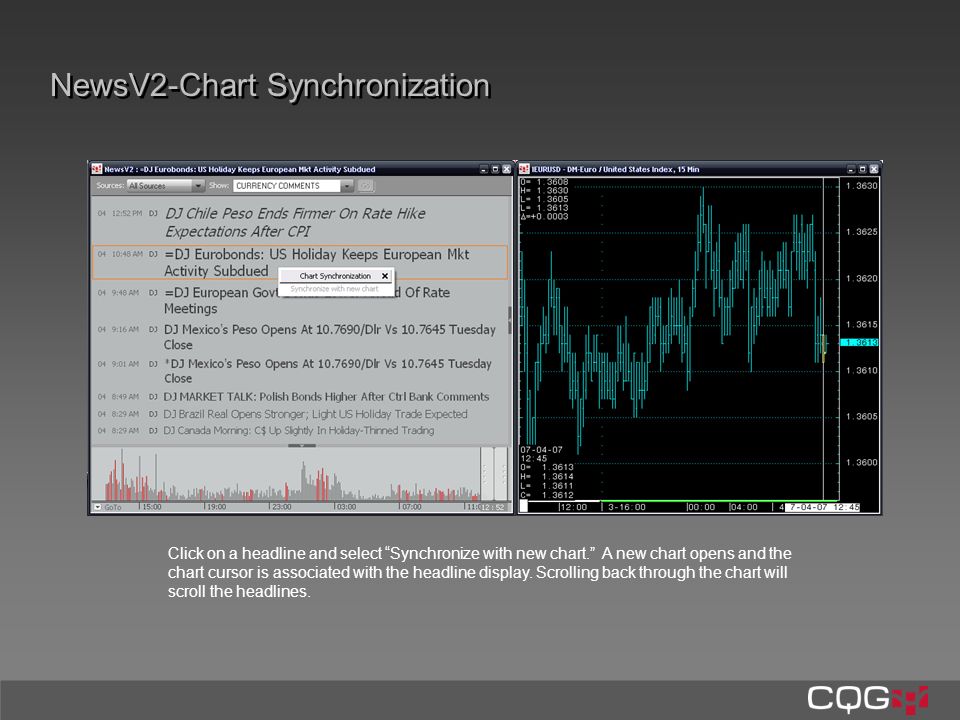Click the news histogram collapse handle
The height and width of the screenshot is (720, 960).
[302, 446]
